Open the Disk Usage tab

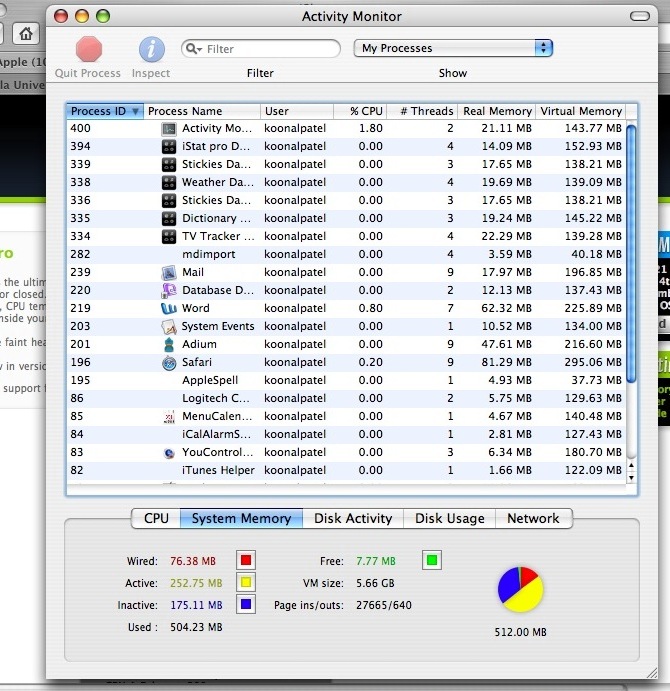click(x=450, y=518)
